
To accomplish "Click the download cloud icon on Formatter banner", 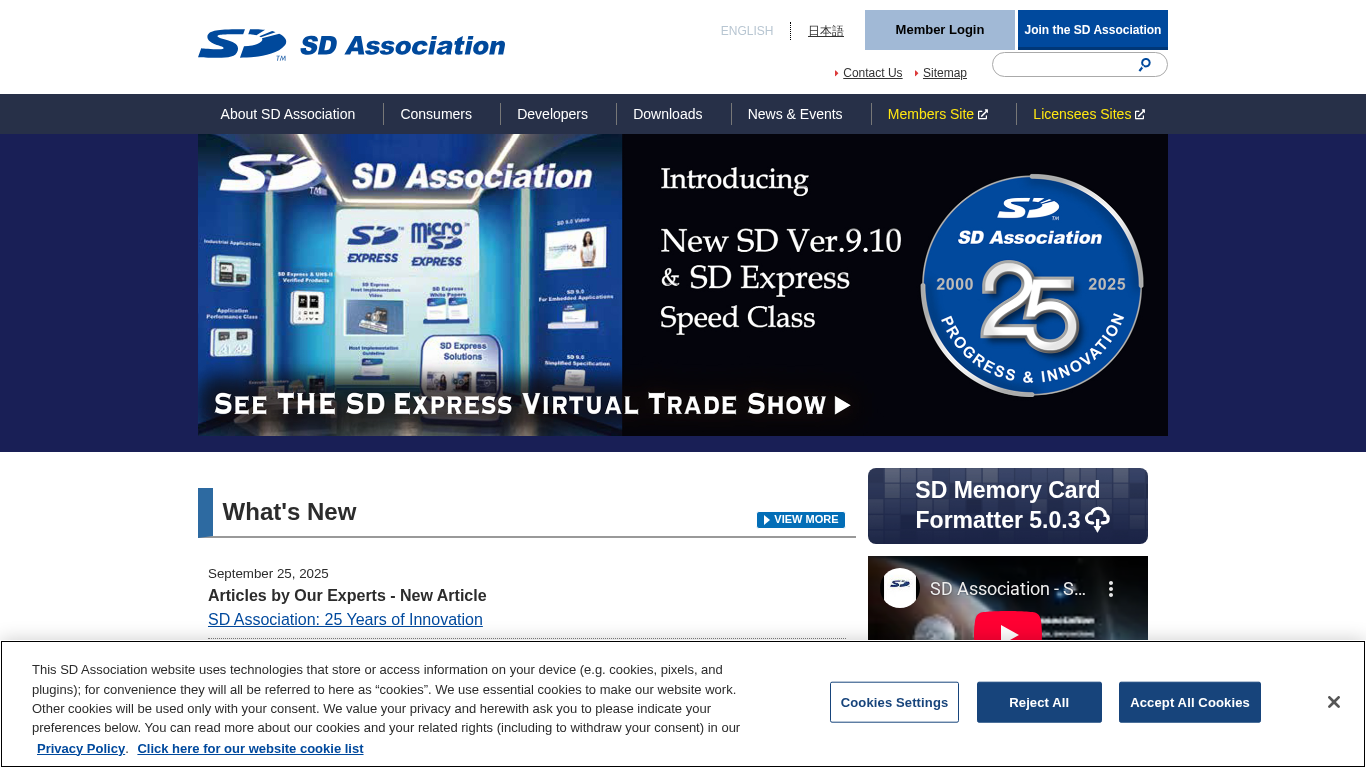I will [x=1098, y=520].
